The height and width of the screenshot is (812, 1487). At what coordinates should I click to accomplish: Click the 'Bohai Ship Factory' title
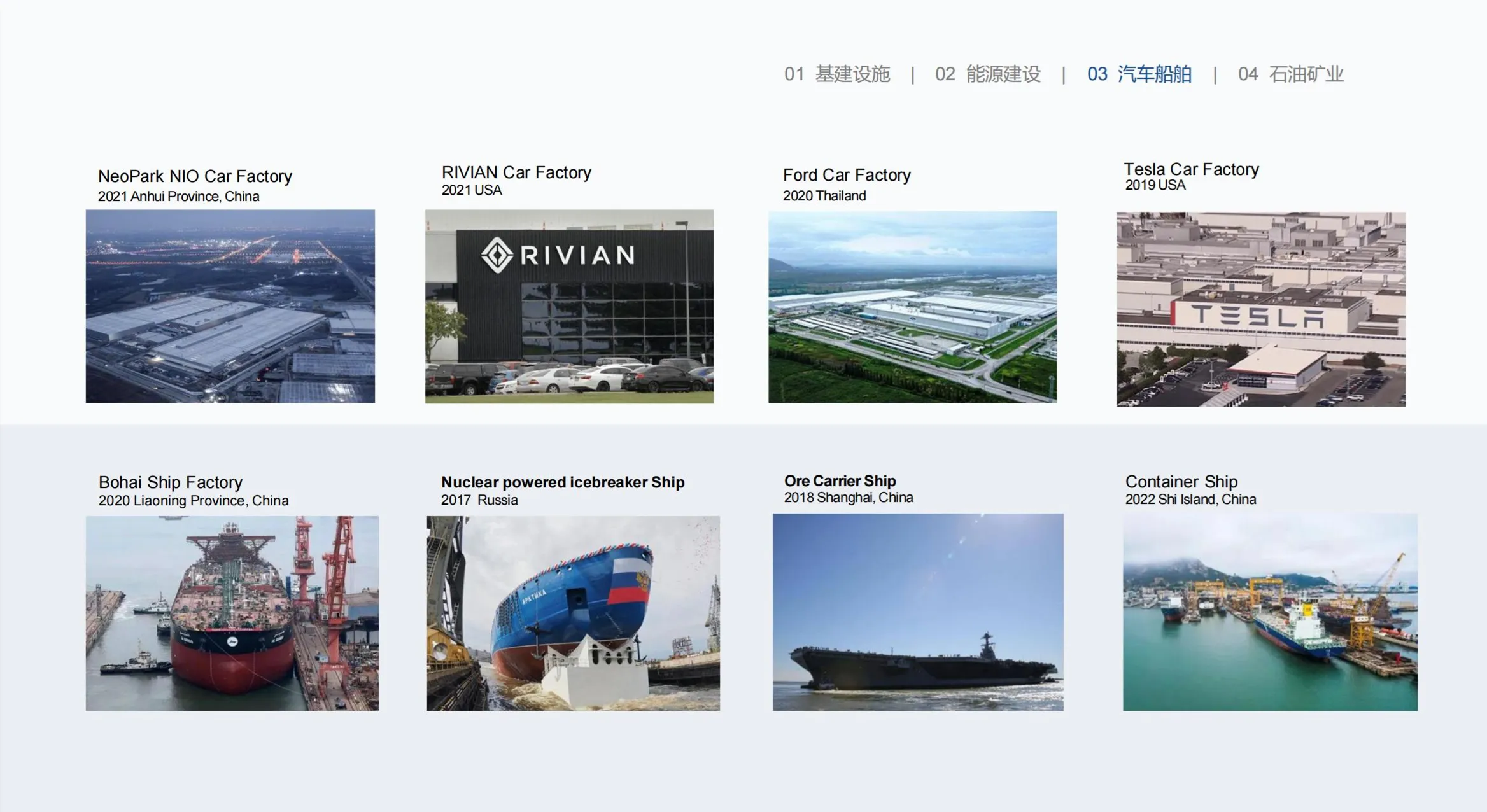click(171, 482)
